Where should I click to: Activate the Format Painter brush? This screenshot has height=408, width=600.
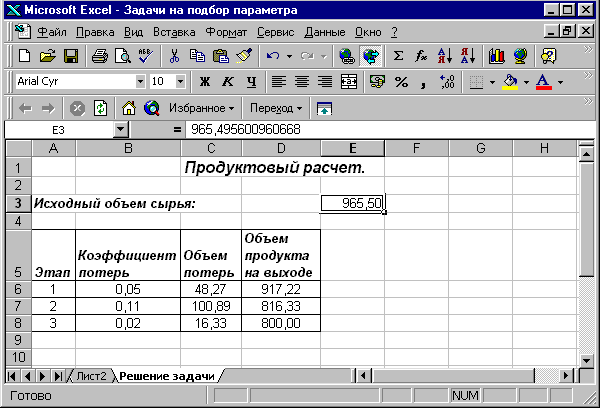point(244,56)
